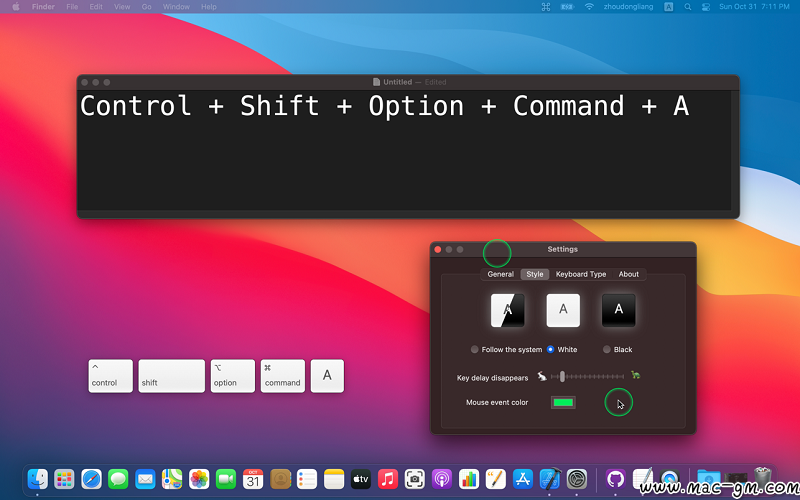Click the battery charging status icon
800x500 pixels.
pyautogui.click(x=567, y=7)
